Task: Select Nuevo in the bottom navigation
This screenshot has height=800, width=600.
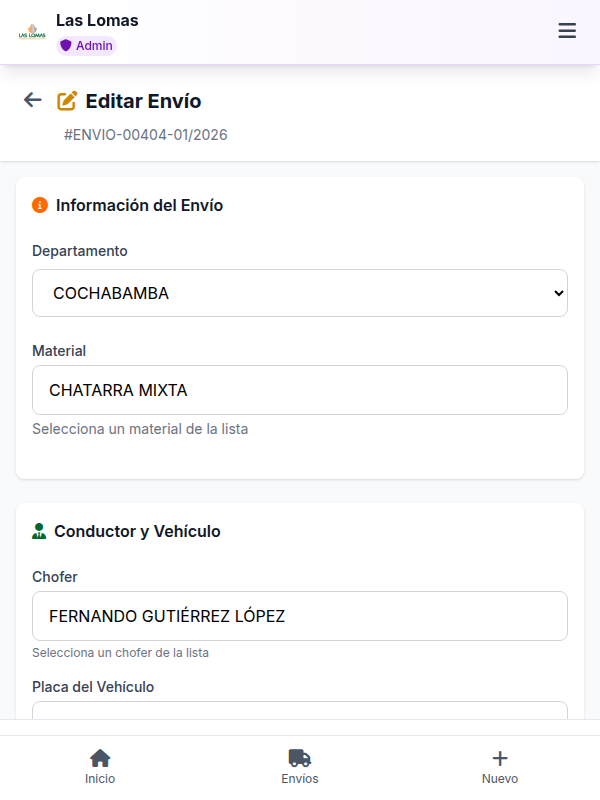Action: [x=499, y=765]
